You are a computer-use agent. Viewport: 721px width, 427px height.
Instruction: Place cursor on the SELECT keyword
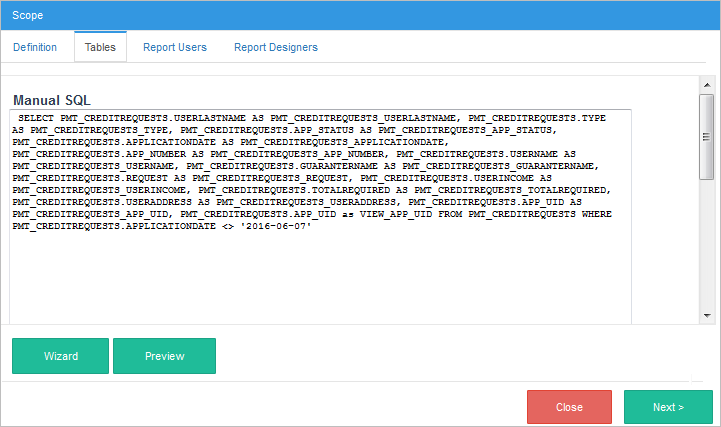click(36, 118)
